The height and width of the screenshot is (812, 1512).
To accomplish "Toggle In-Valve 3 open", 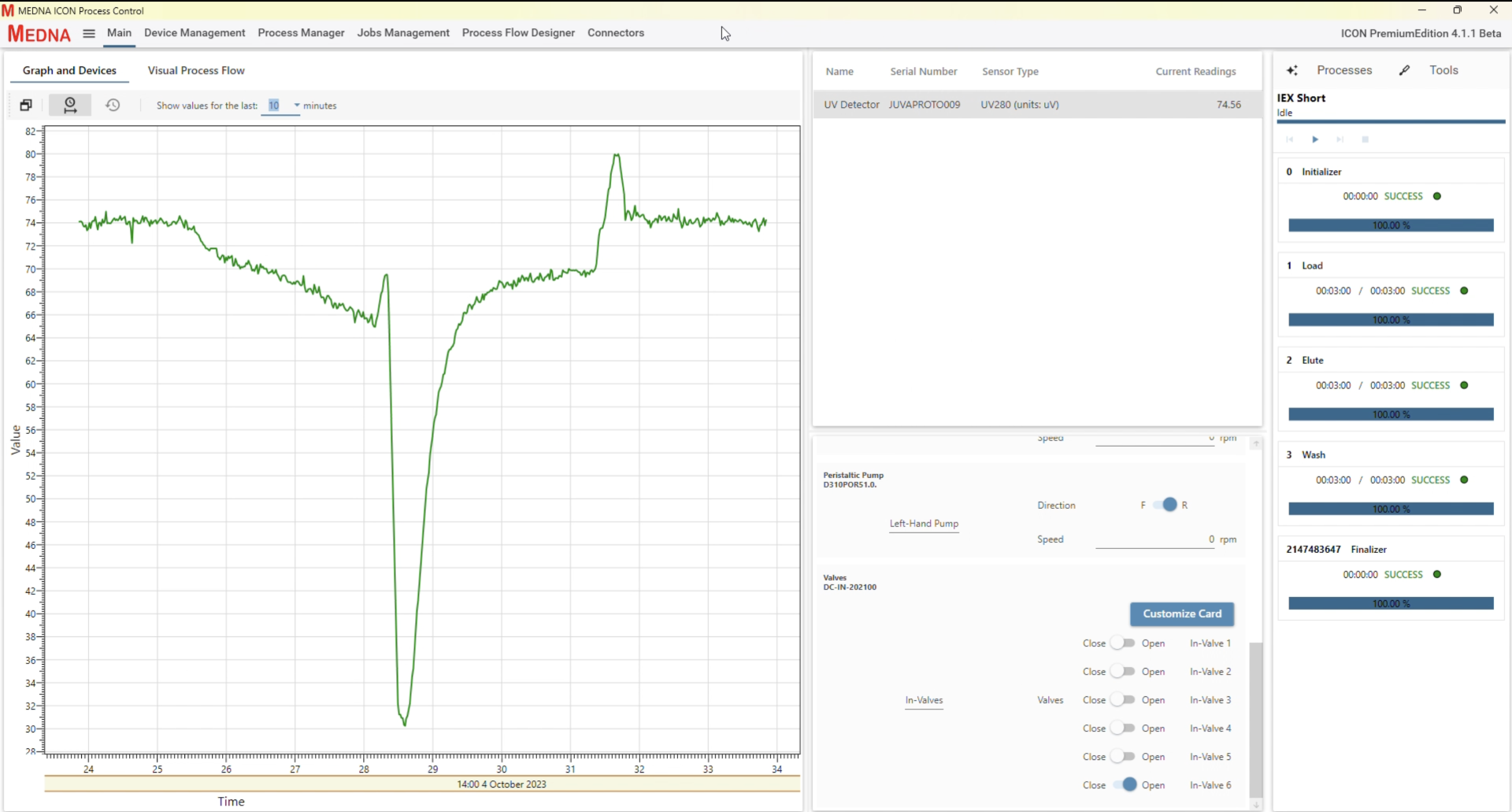I will pos(1123,700).
